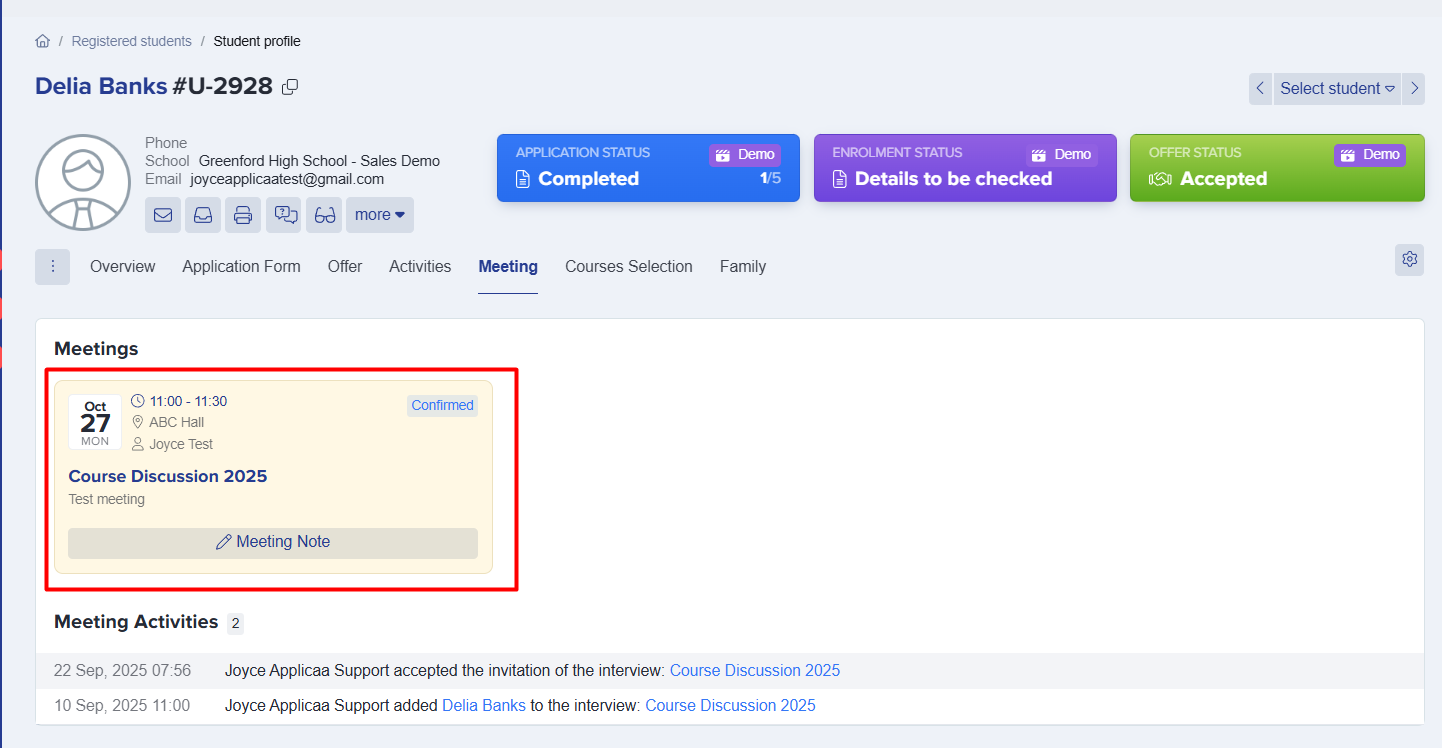Screen dimensions: 1442x748
Task: Click the student avatar picture
Action: coord(83,182)
